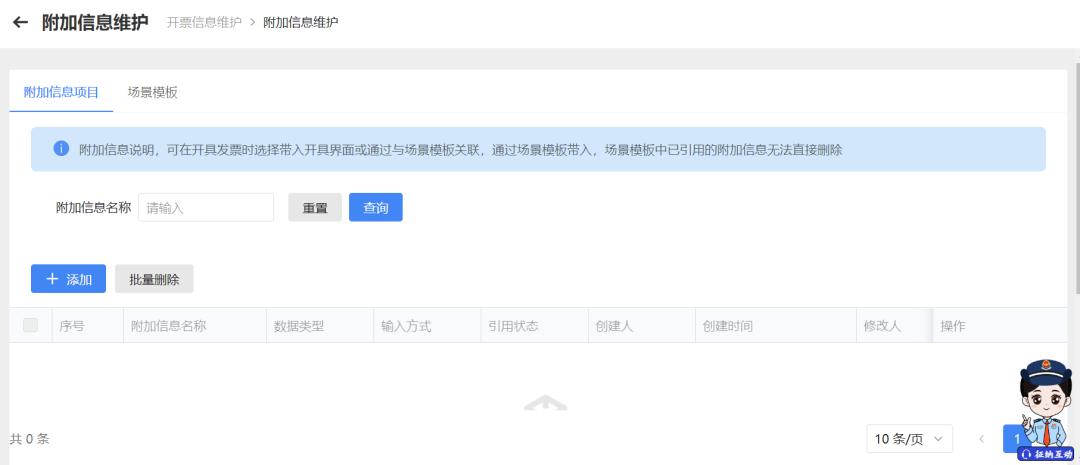Click the 创建时间 column header

pos(727,326)
